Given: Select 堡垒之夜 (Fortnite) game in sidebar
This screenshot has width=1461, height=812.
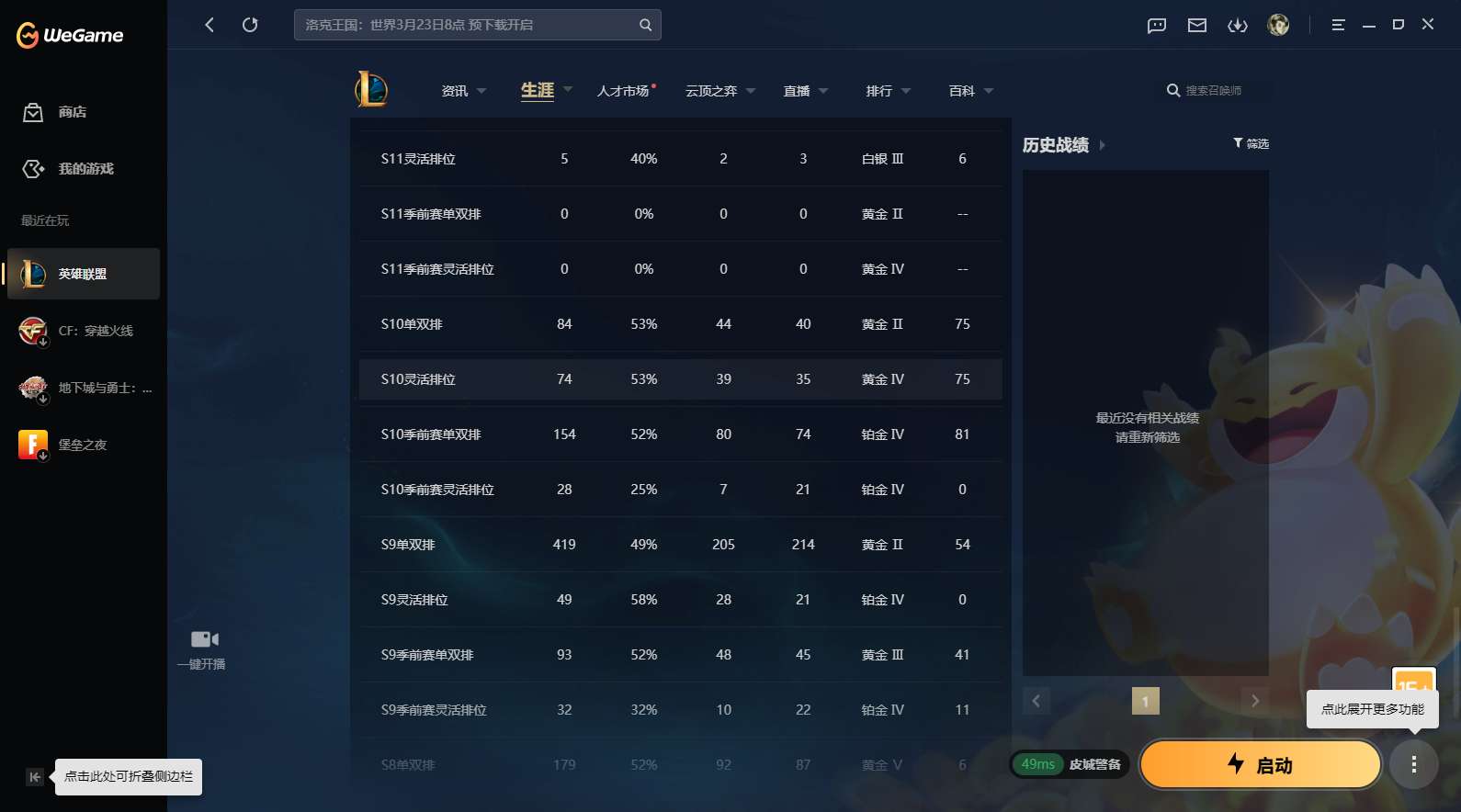Looking at the screenshot, I should 84,445.
